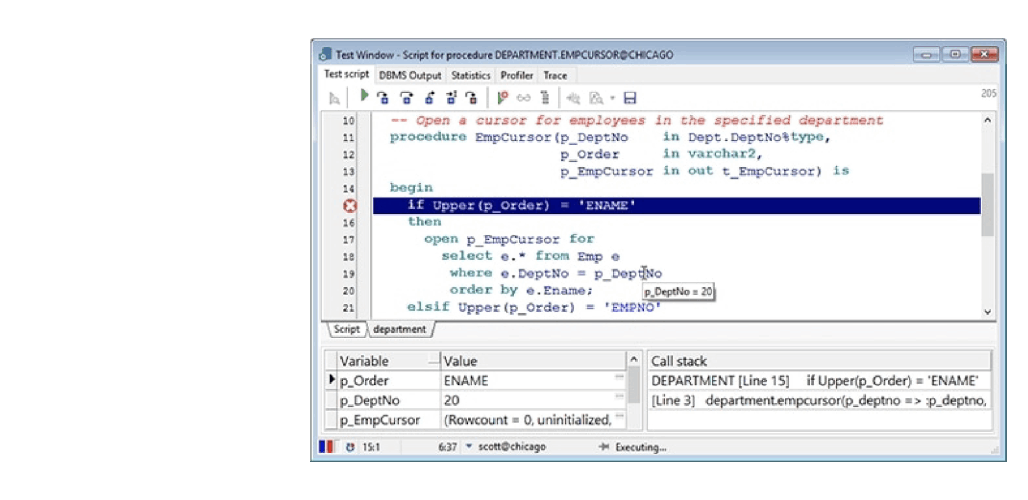
Task: Click the Test Window title bar icon
Action: click(325, 54)
